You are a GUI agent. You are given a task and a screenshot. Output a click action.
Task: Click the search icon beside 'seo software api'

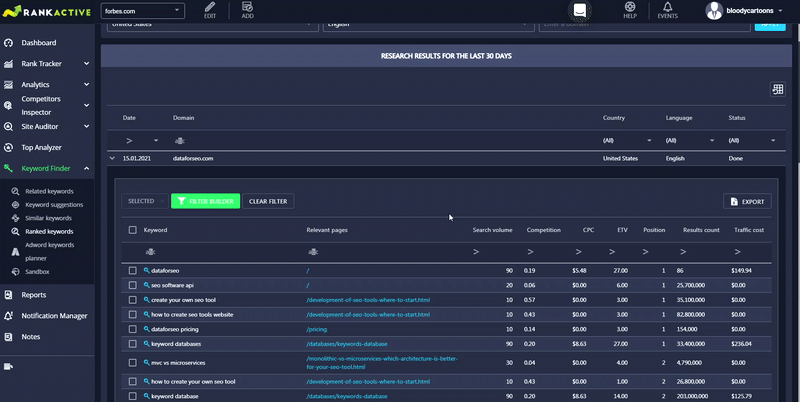146,285
